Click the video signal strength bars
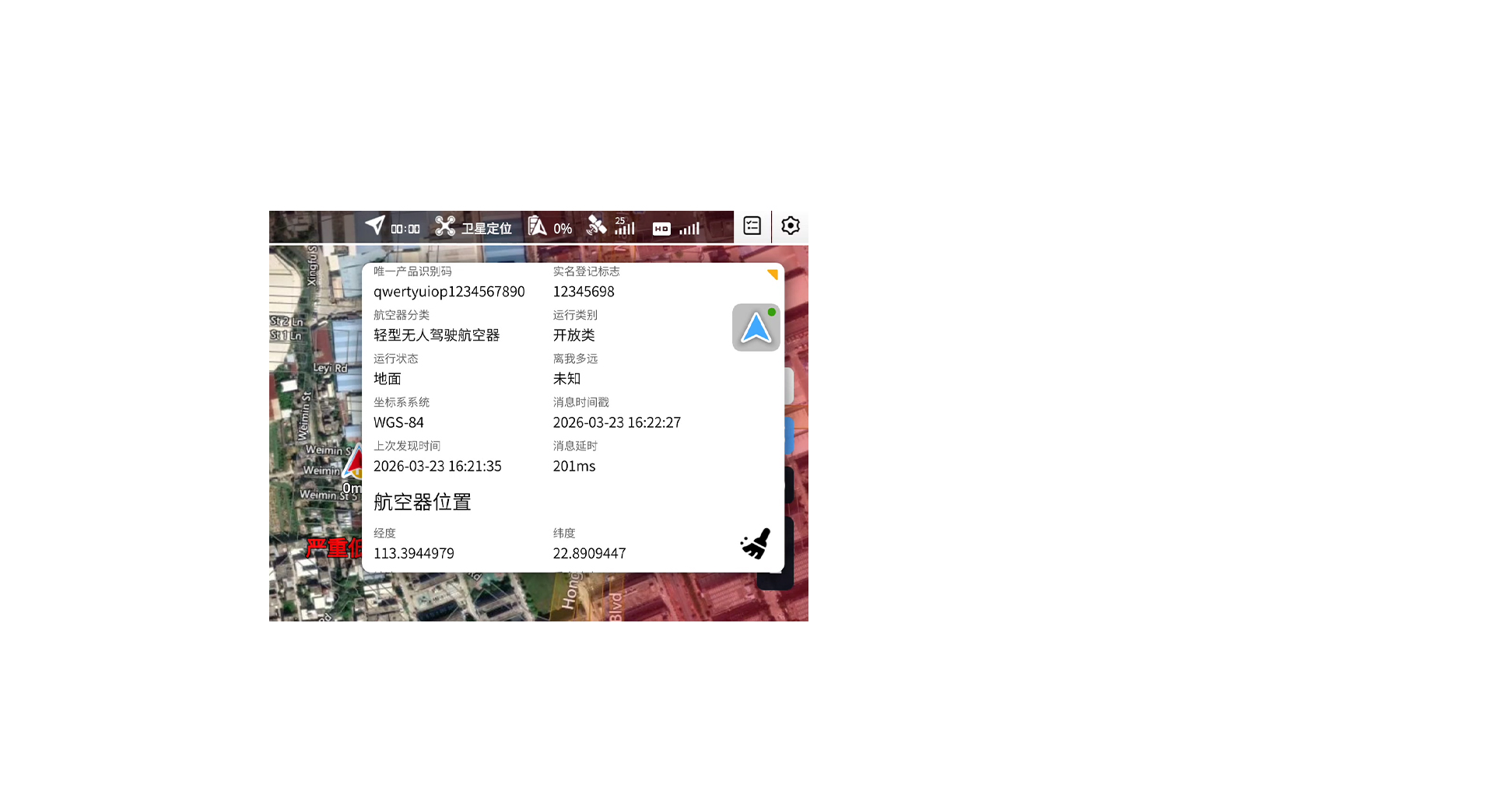Screen dimensions: 1494x812 (x=689, y=229)
